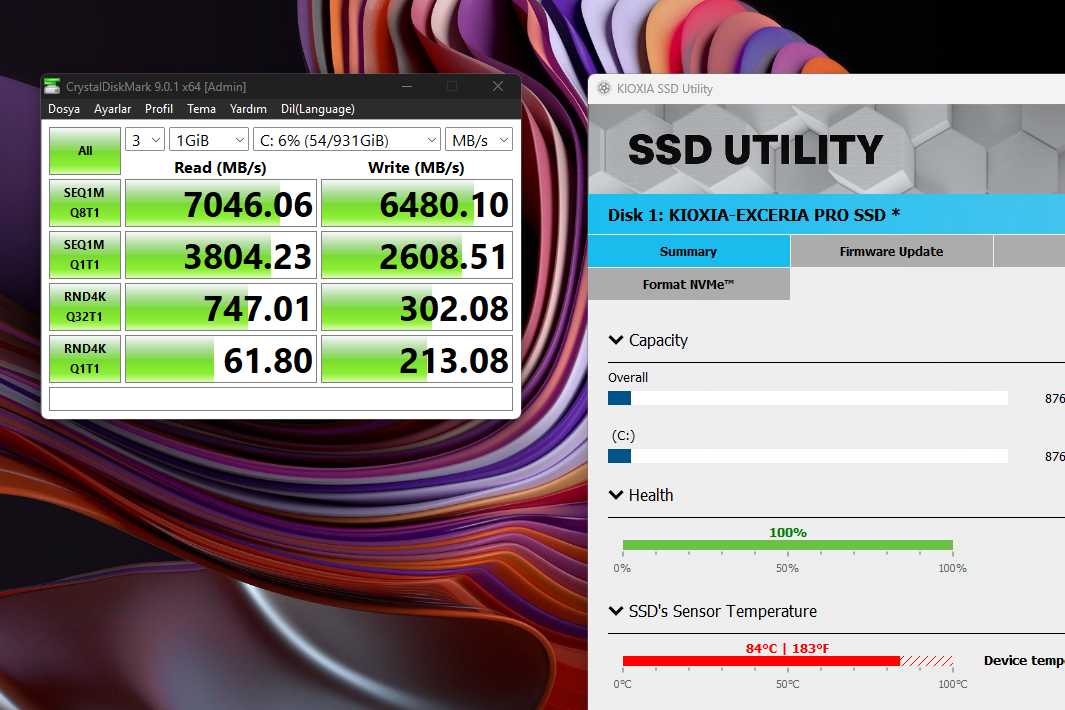Image resolution: width=1065 pixels, height=710 pixels.
Task: Collapse SSD's Sensor Temperature section chevron
Action: point(616,611)
